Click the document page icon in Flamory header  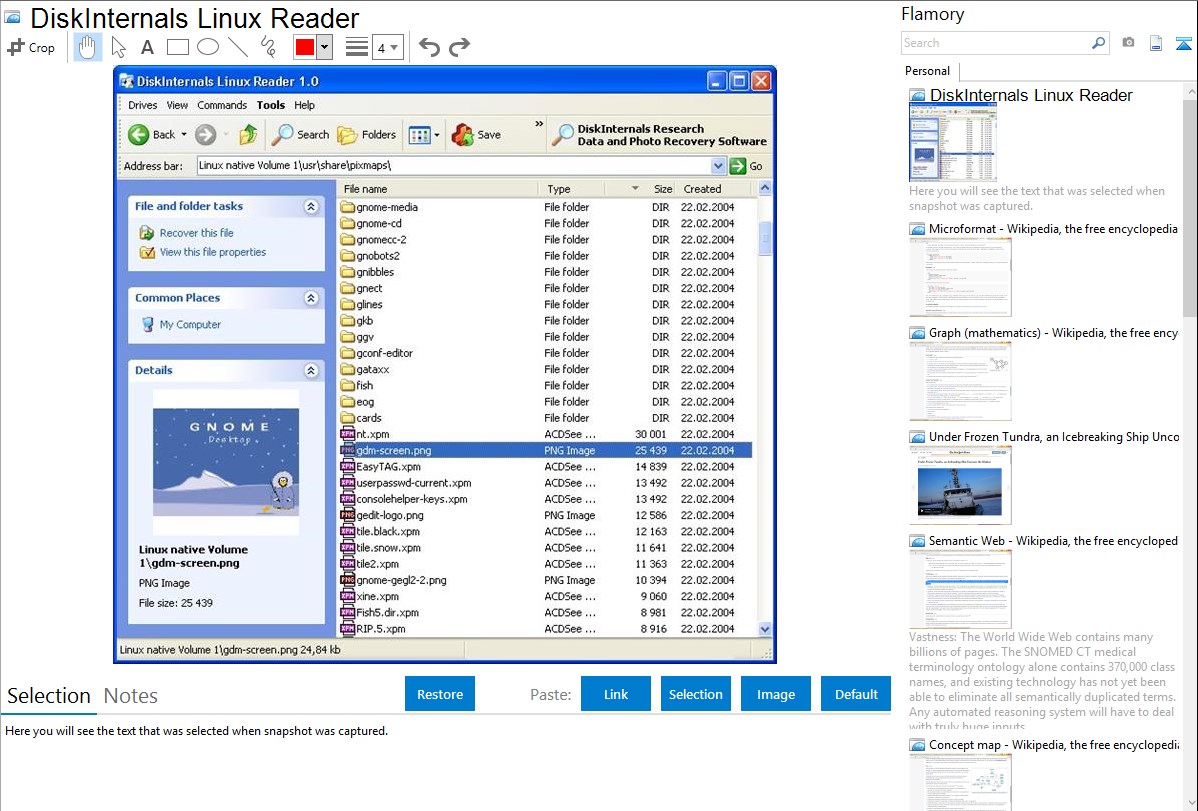pos(1156,43)
